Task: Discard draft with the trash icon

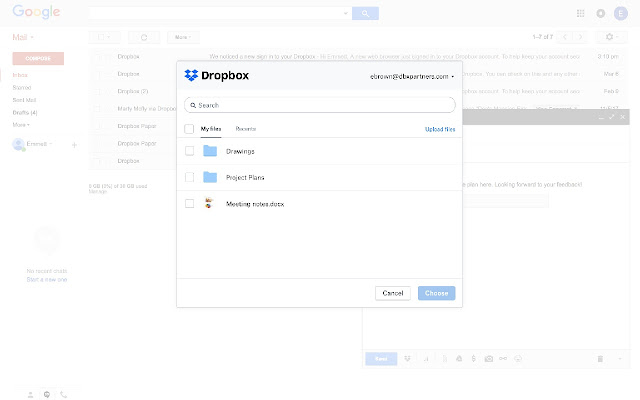Action: 600,359
